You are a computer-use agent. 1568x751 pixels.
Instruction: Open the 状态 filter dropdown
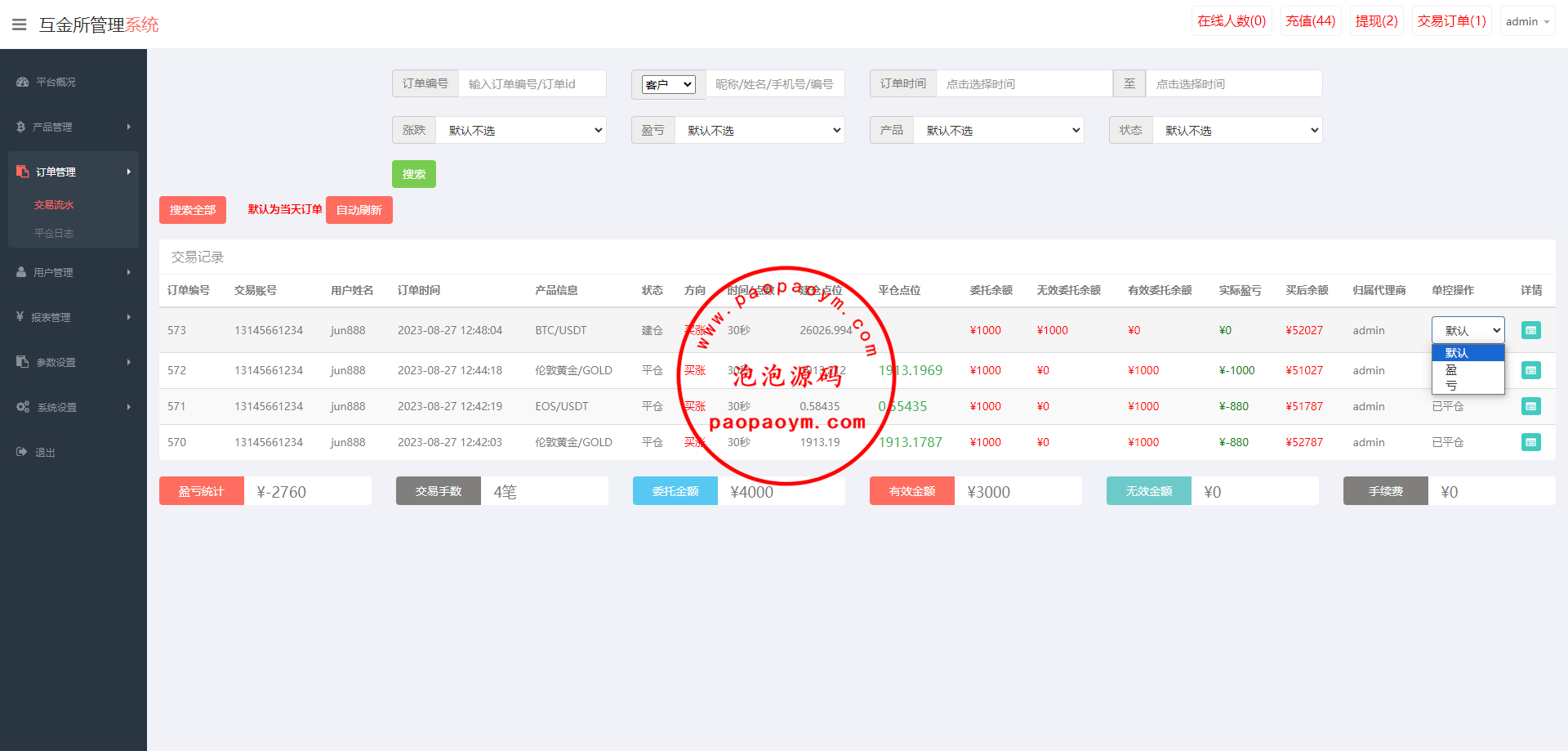pos(1236,130)
